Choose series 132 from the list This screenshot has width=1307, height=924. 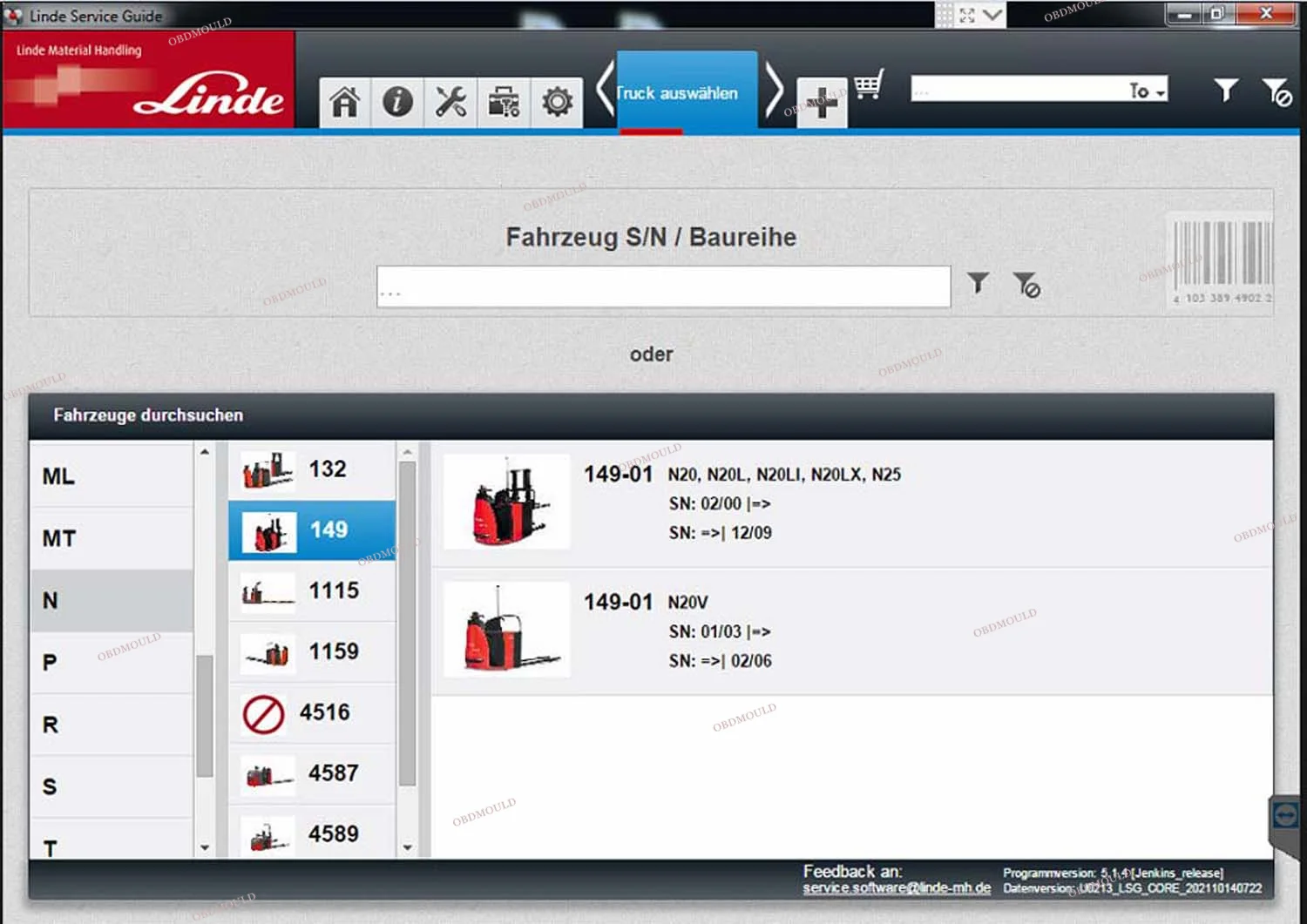[312, 469]
